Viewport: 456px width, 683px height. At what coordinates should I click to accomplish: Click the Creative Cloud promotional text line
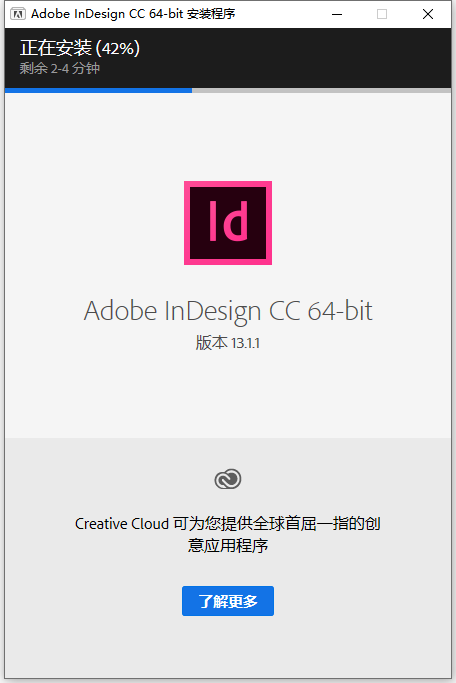[228, 524]
